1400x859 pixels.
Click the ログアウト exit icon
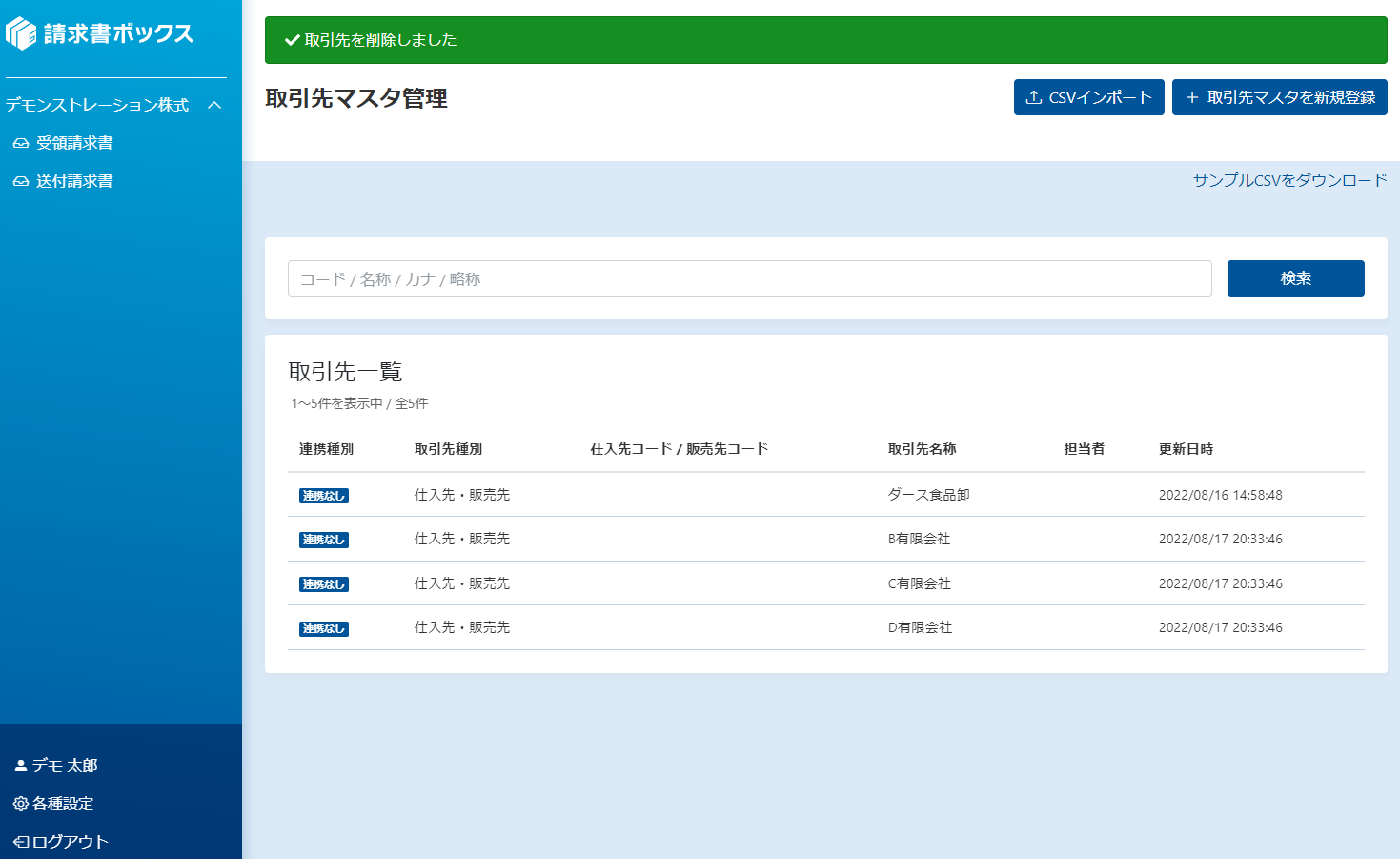21,842
